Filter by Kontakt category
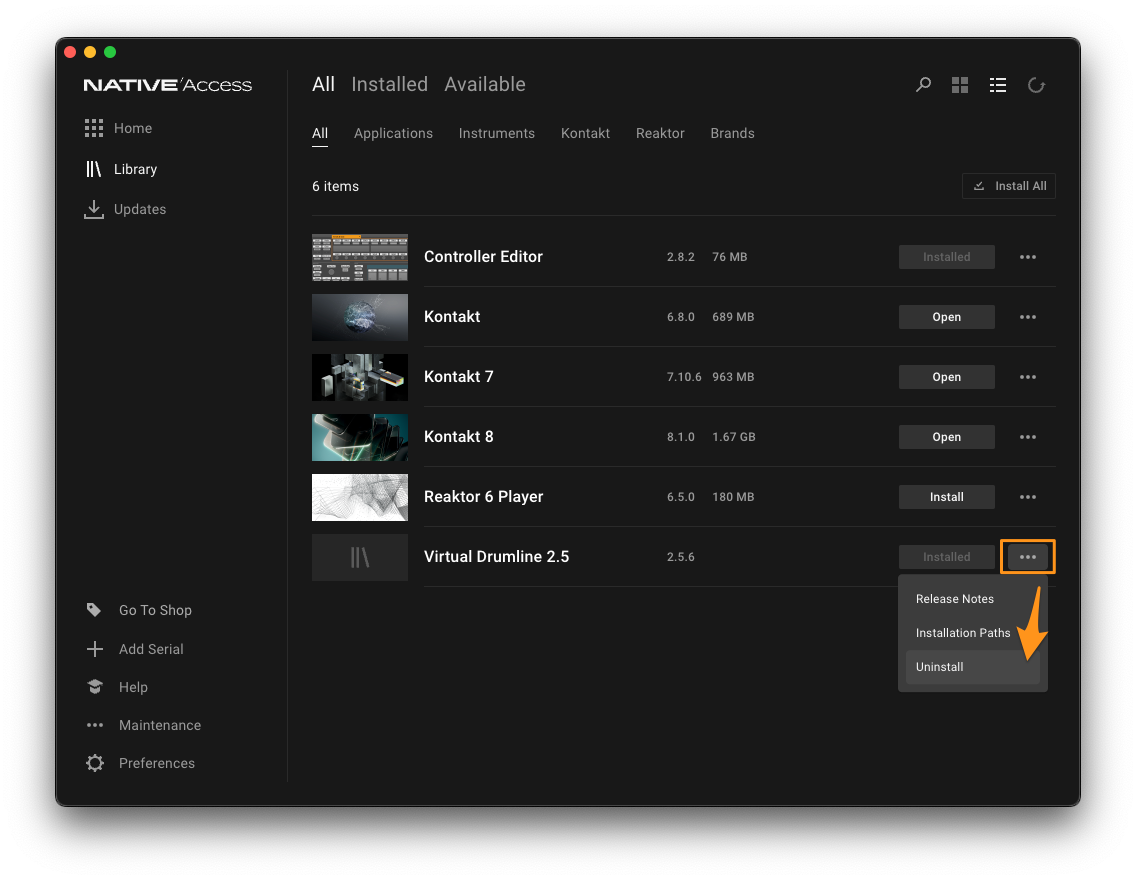The width and height of the screenshot is (1136, 880). (585, 133)
